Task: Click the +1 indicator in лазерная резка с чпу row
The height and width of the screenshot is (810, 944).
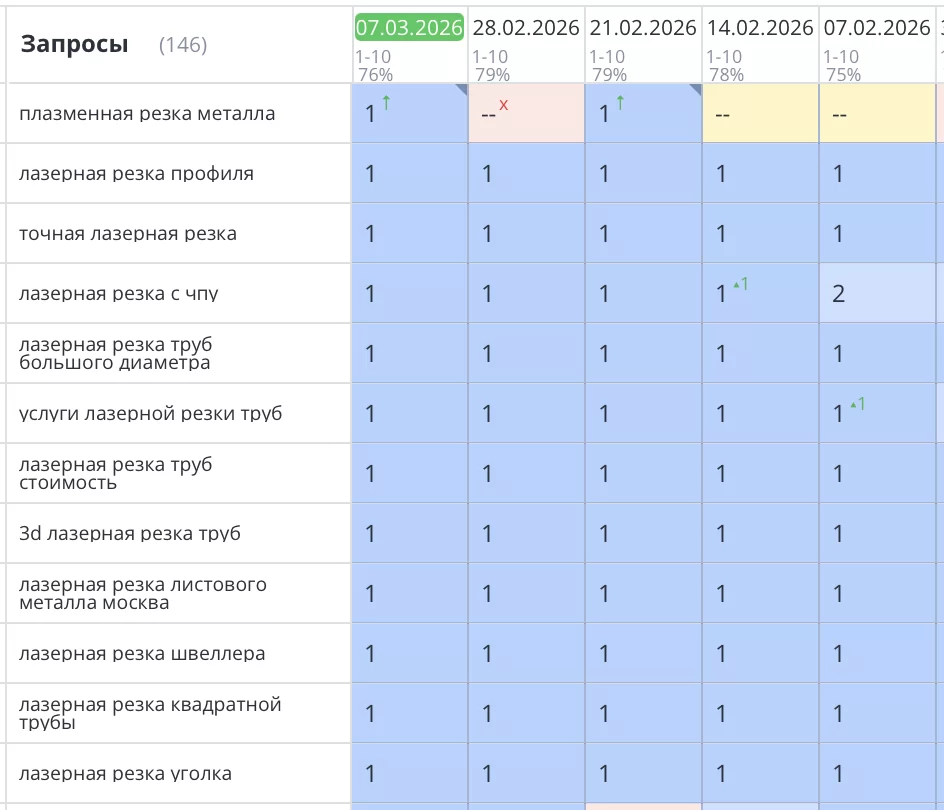Action: tap(741, 284)
